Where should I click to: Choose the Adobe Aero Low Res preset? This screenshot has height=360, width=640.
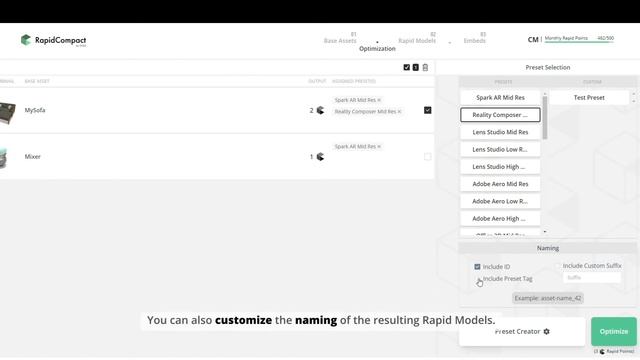tap(500, 201)
